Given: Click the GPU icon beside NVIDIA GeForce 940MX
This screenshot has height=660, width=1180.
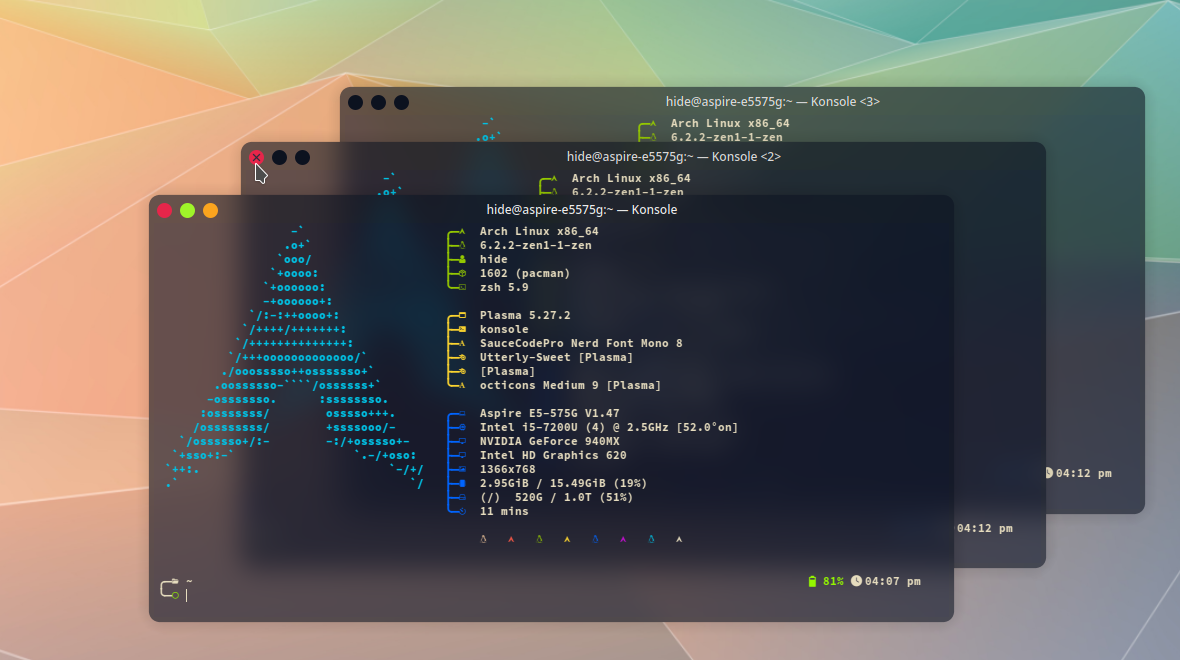Looking at the screenshot, I should coord(462,441).
